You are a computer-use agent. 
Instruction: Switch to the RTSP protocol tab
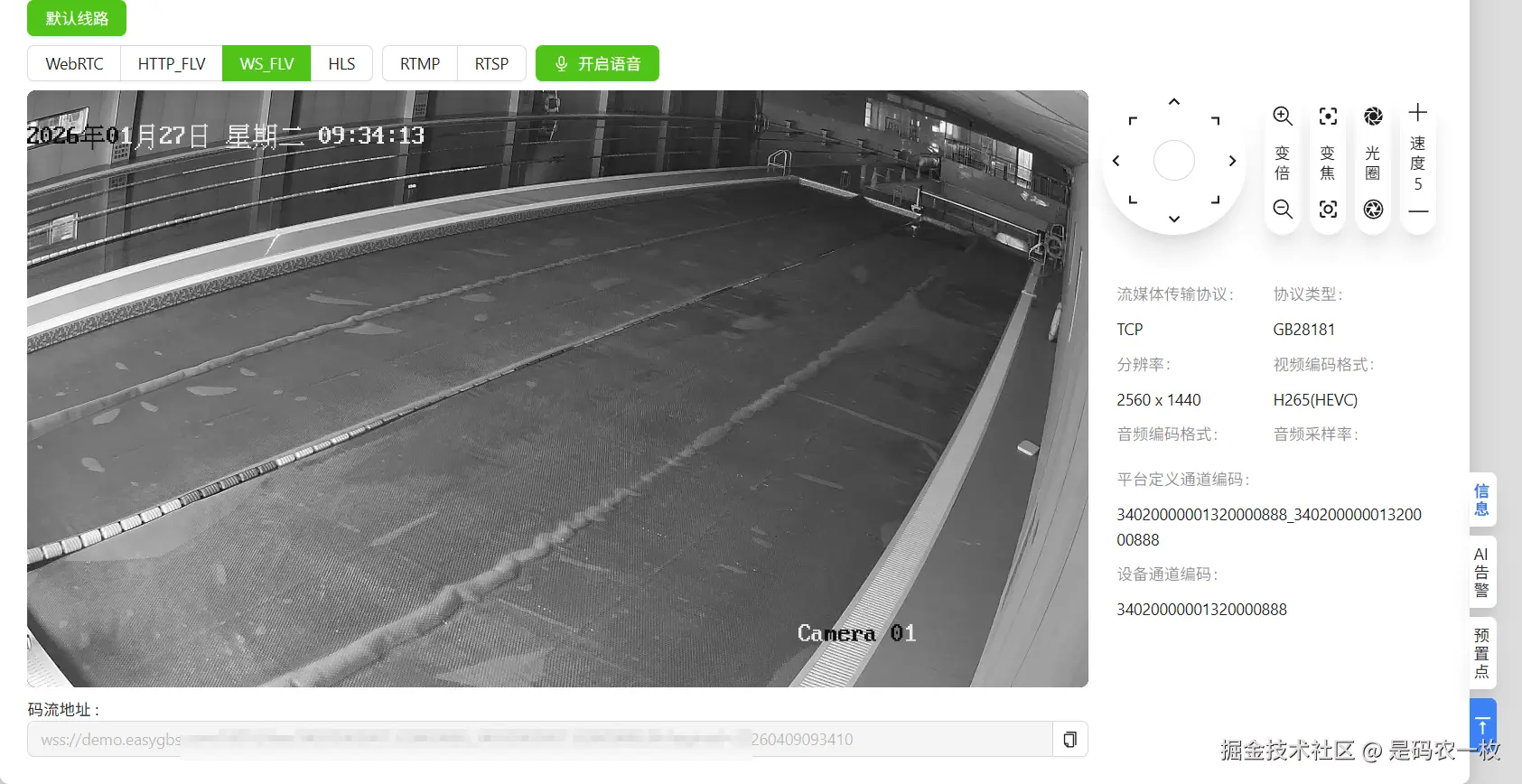click(491, 64)
